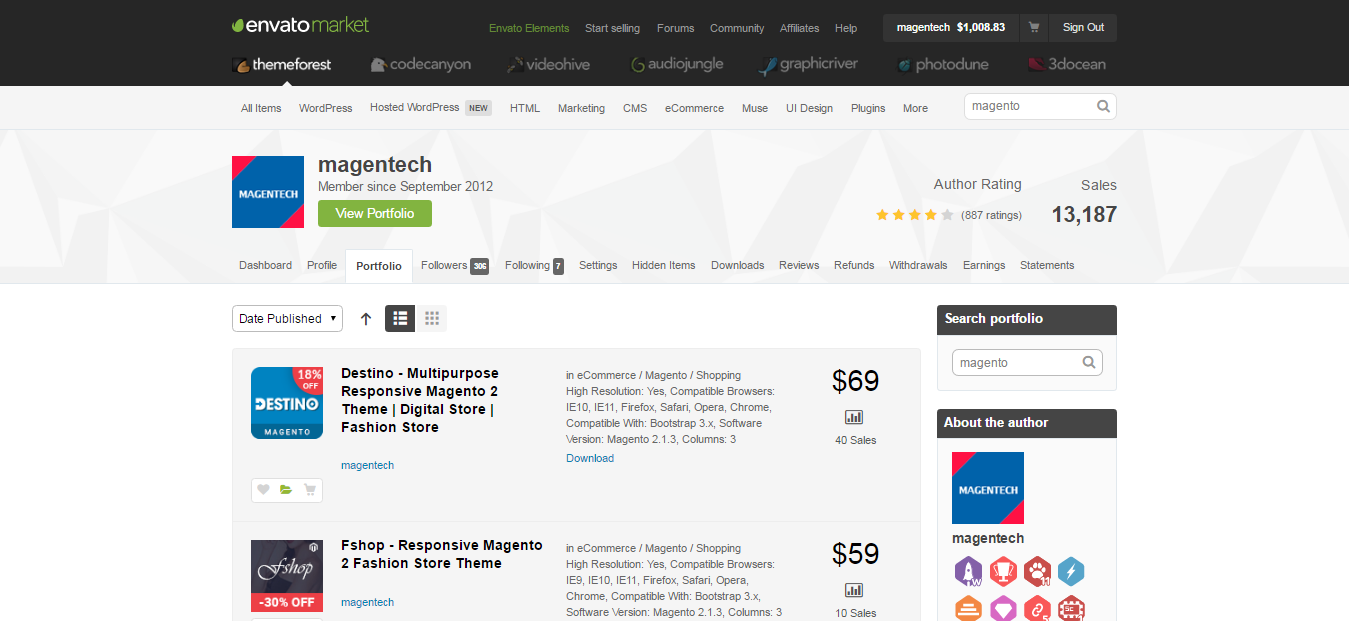View Fshop sales chart icon
The image size is (1349, 621).
pos(854,590)
